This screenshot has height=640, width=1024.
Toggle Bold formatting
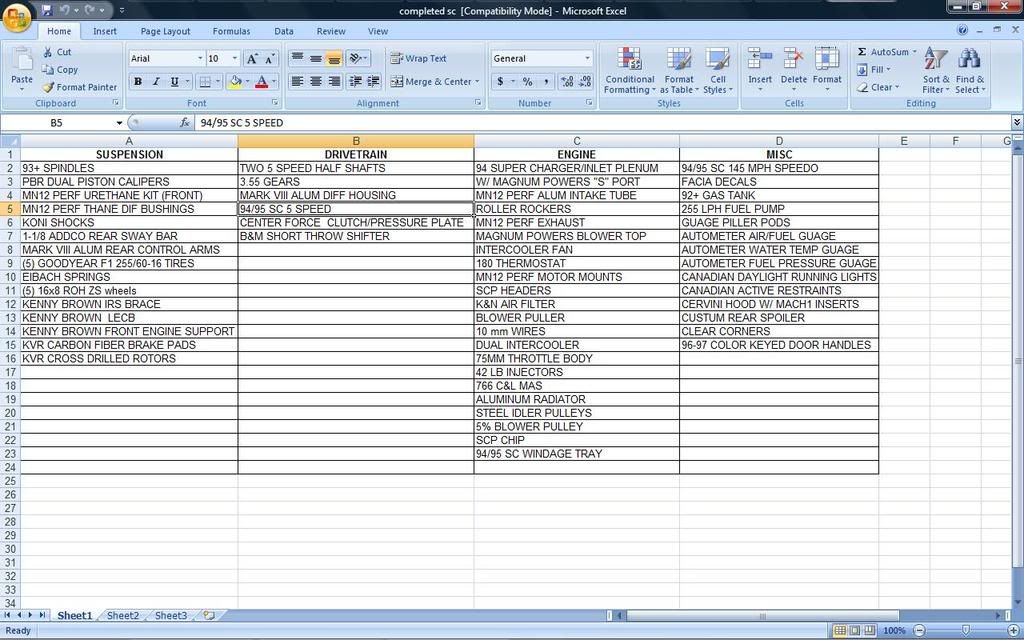pyautogui.click(x=138, y=82)
